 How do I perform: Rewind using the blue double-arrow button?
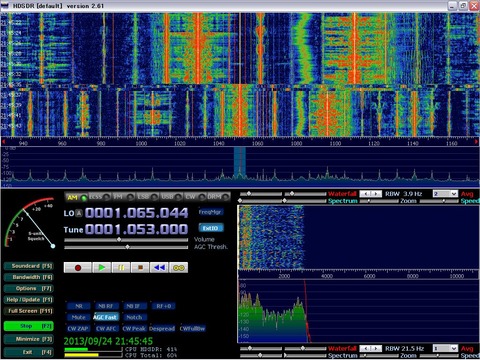pyautogui.click(x=160, y=268)
